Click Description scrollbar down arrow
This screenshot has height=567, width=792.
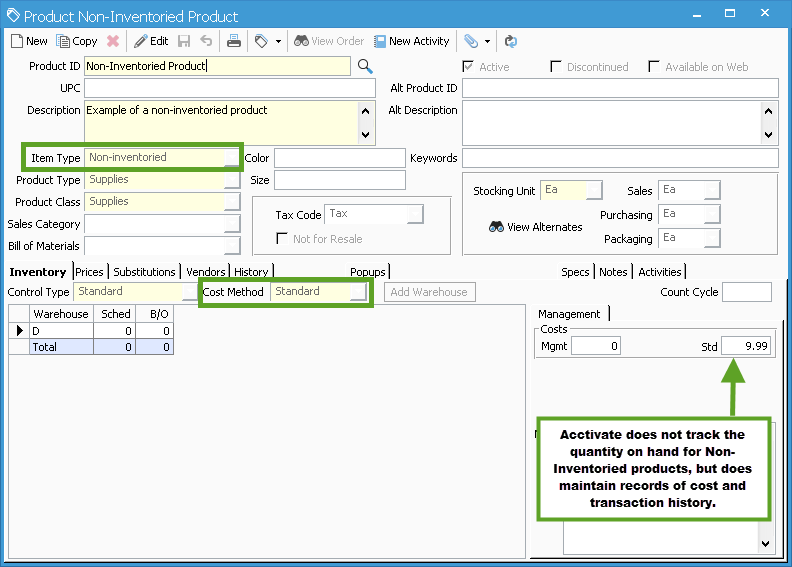point(366,135)
